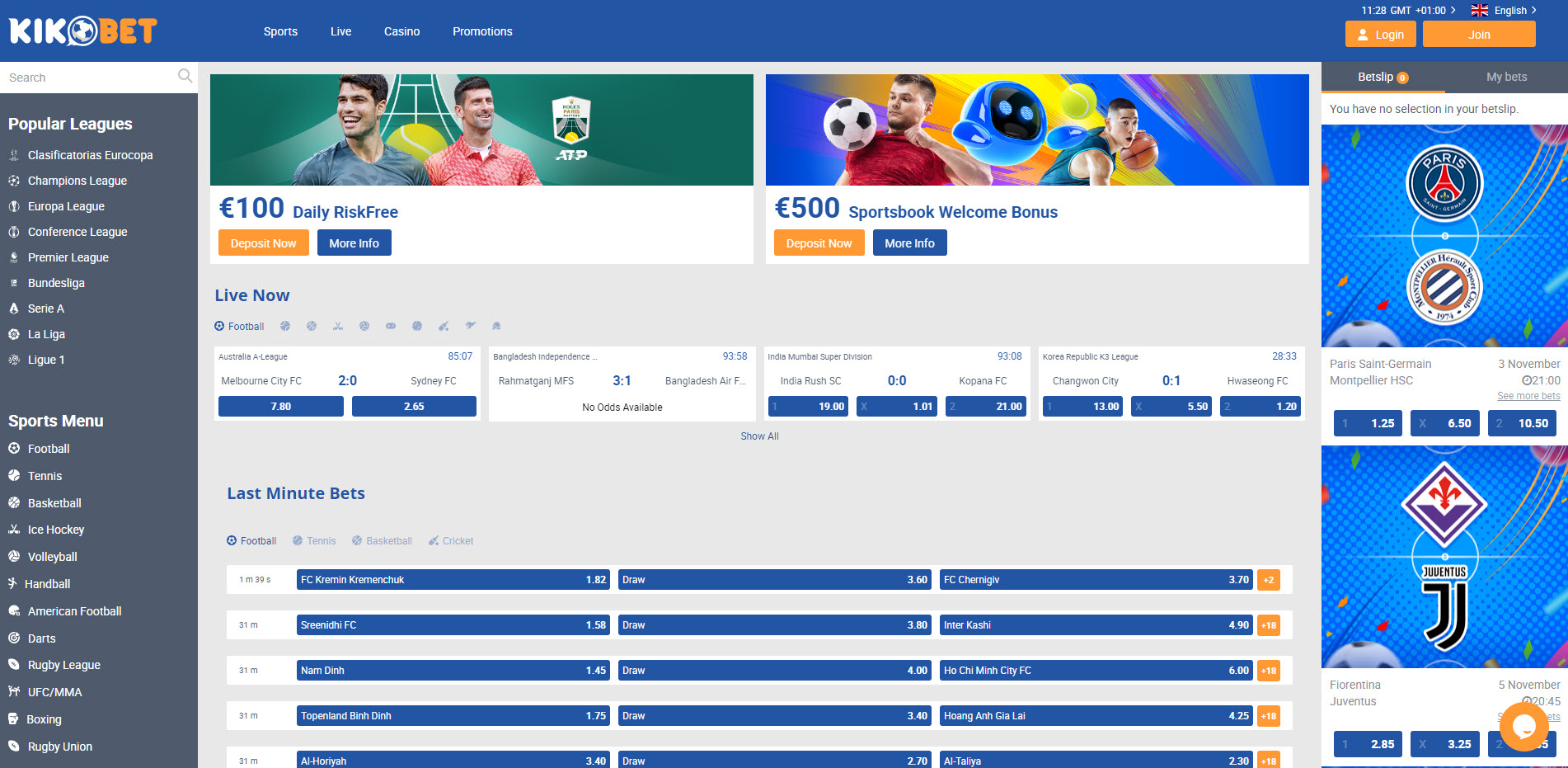Expand +18 markets for Topenland Binh Dinh match

1269,716
